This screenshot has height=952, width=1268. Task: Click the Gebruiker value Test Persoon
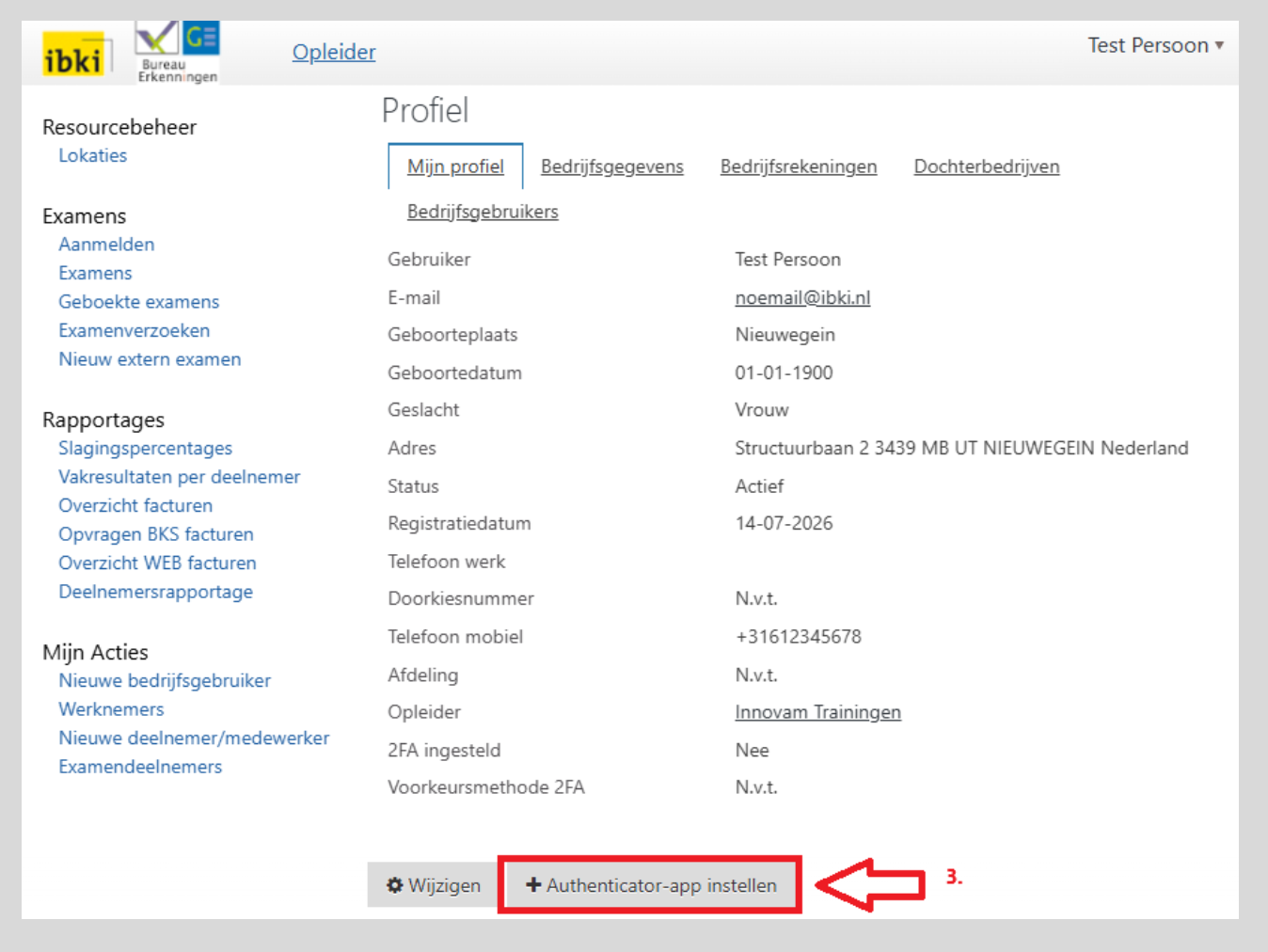point(788,260)
